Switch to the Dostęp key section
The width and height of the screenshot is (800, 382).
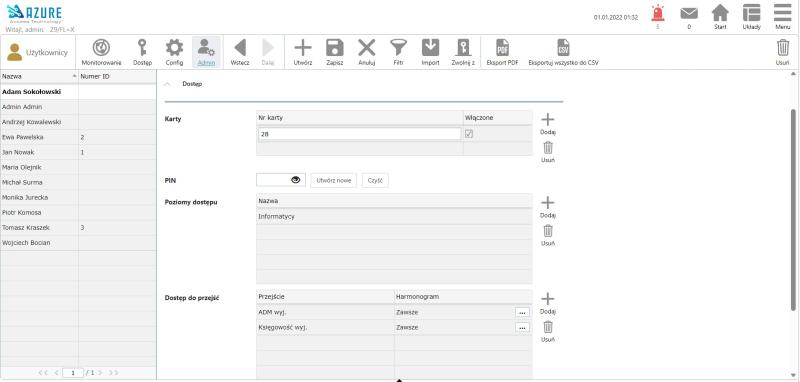pos(142,52)
